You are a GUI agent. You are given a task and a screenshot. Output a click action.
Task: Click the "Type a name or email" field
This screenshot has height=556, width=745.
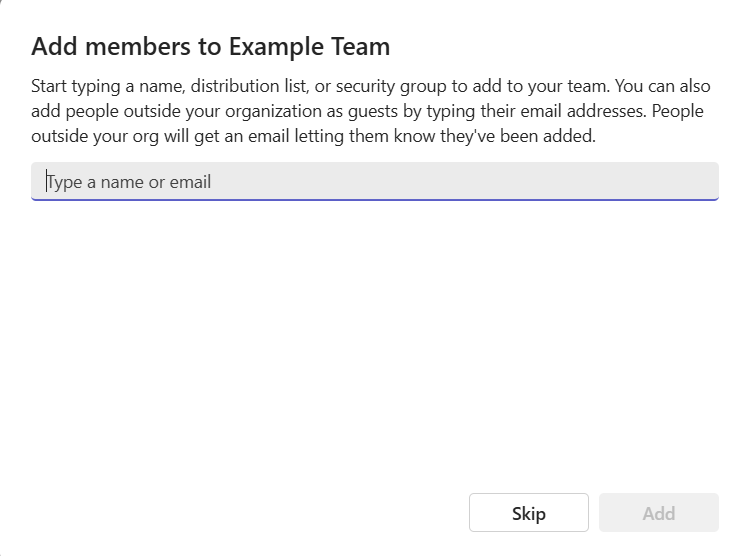click(374, 182)
